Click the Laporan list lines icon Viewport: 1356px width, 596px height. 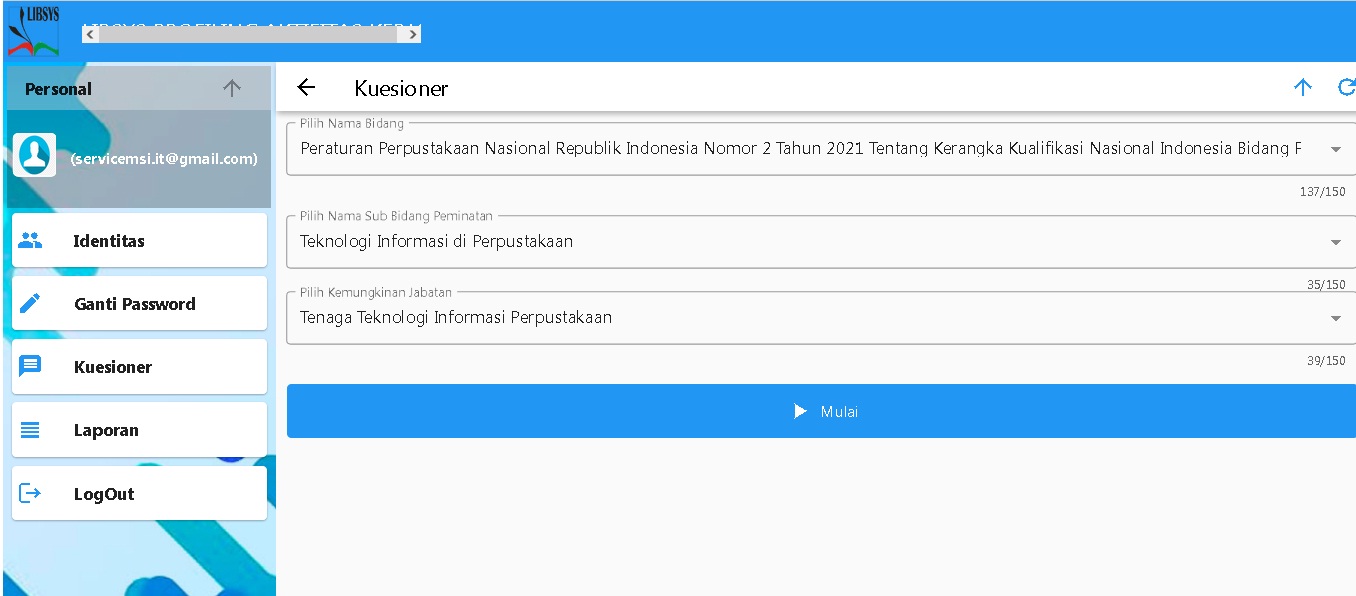(31, 430)
